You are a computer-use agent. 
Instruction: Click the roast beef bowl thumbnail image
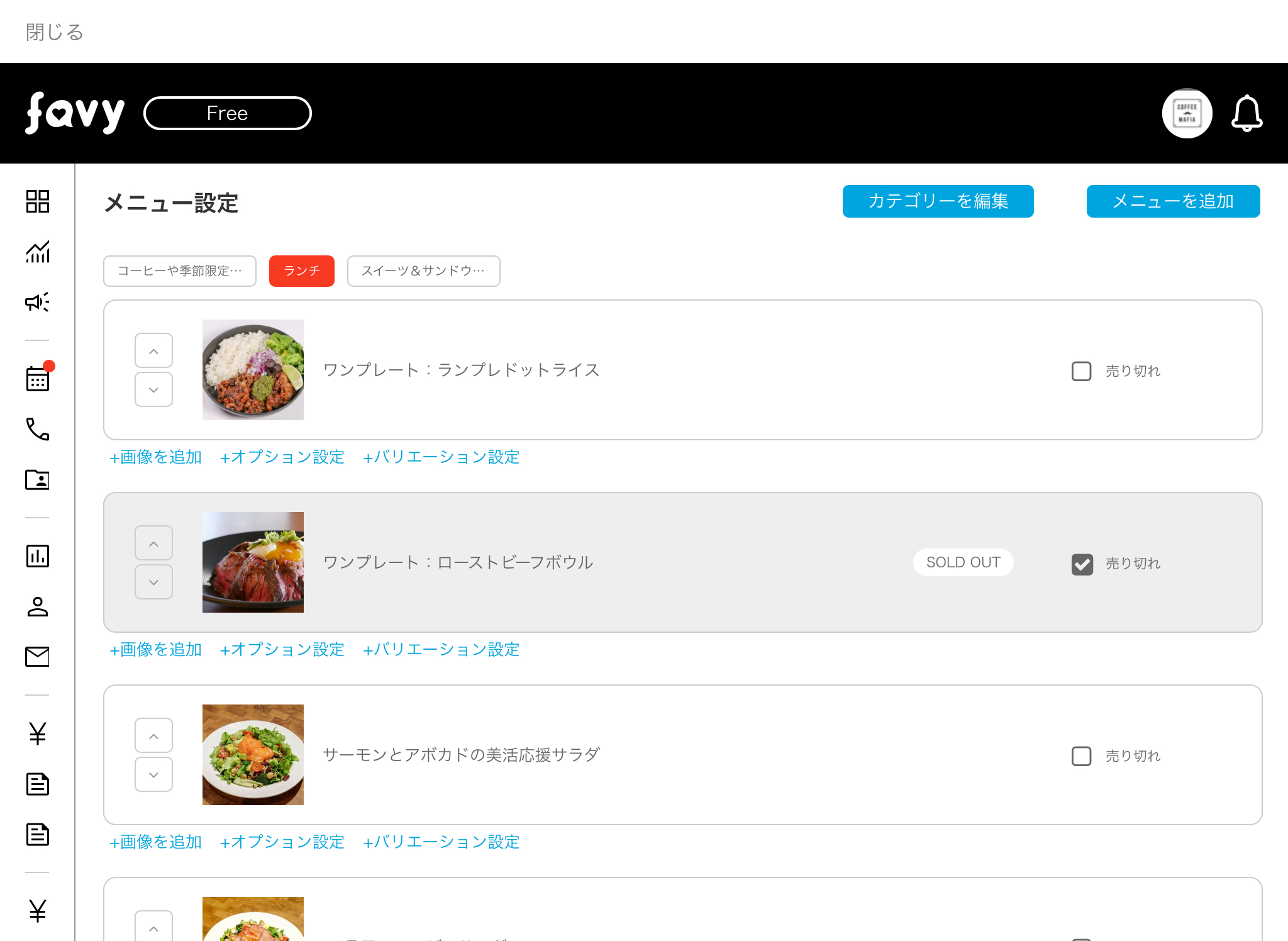pyautogui.click(x=253, y=562)
